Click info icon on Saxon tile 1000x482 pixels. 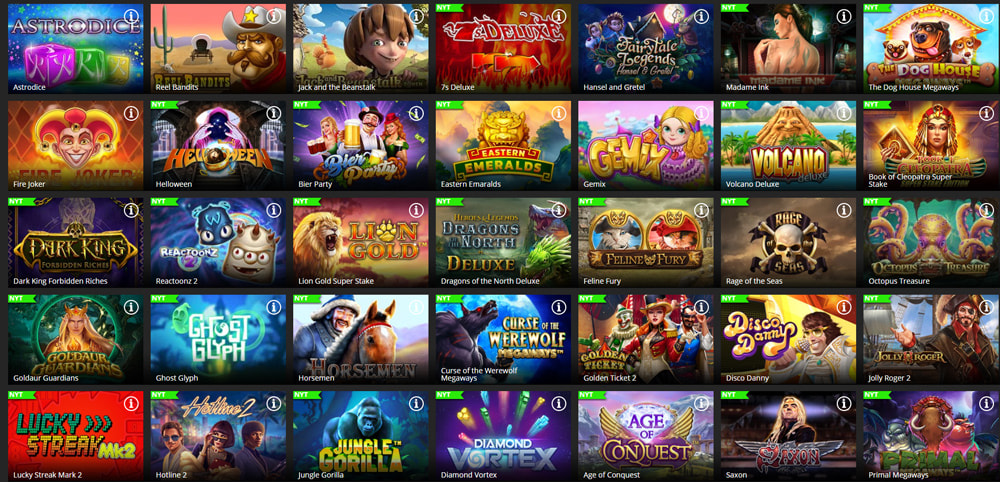(844, 404)
